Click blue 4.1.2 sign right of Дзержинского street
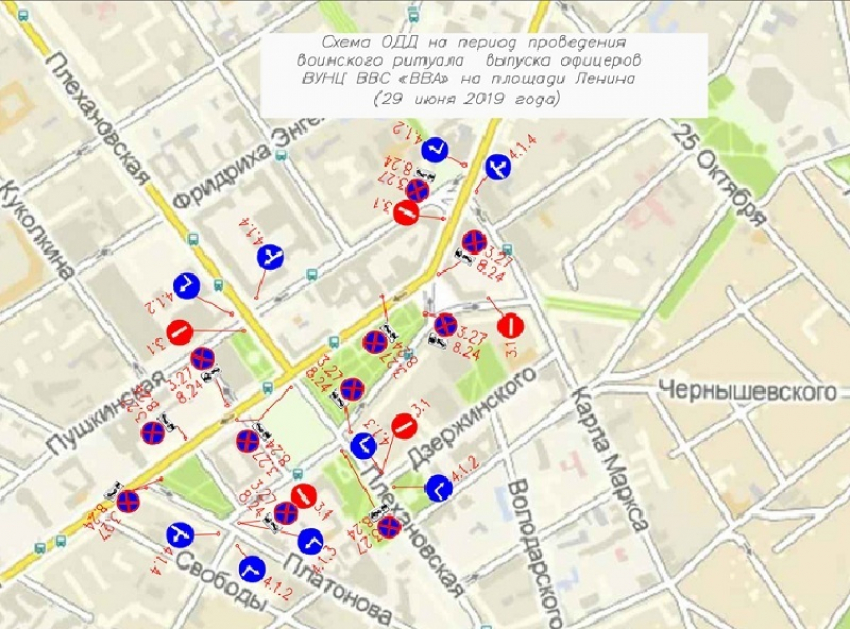Screen dimensions: 850x629 438,488
